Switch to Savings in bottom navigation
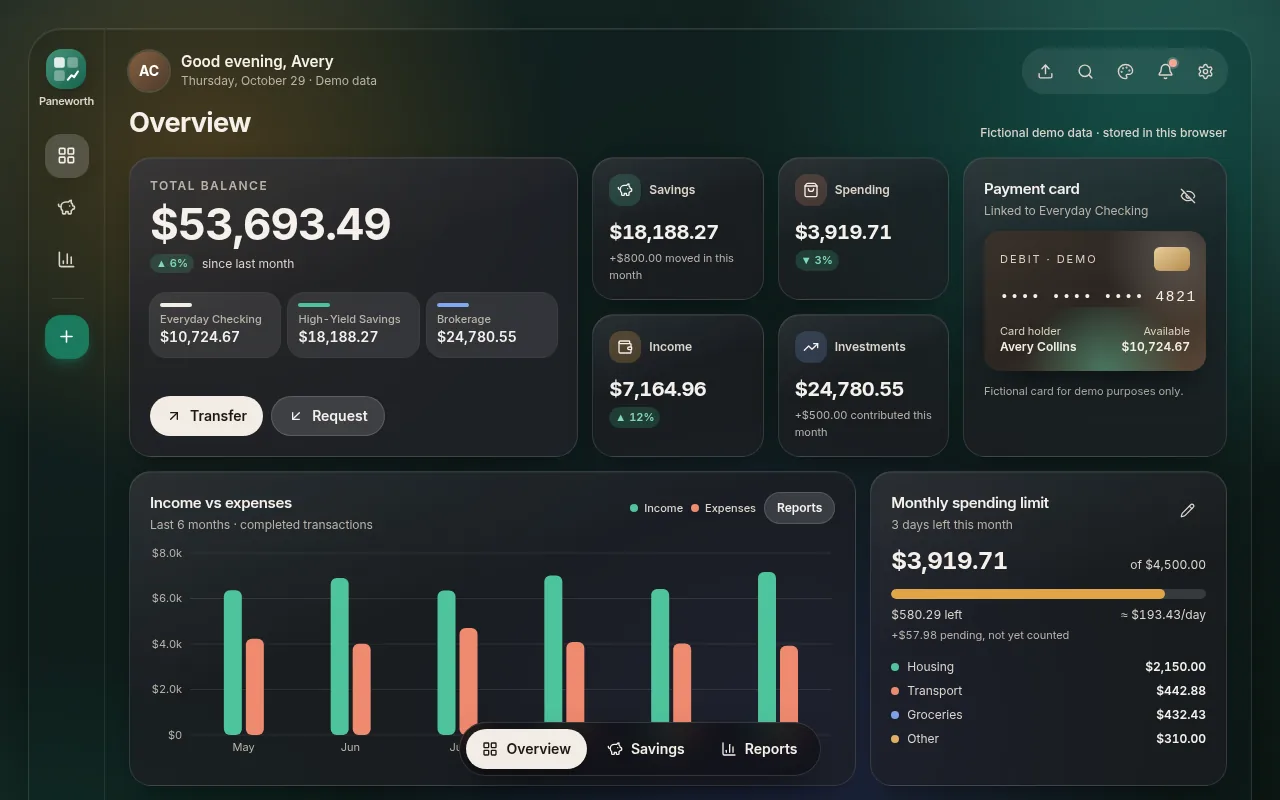 pos(646,749)
